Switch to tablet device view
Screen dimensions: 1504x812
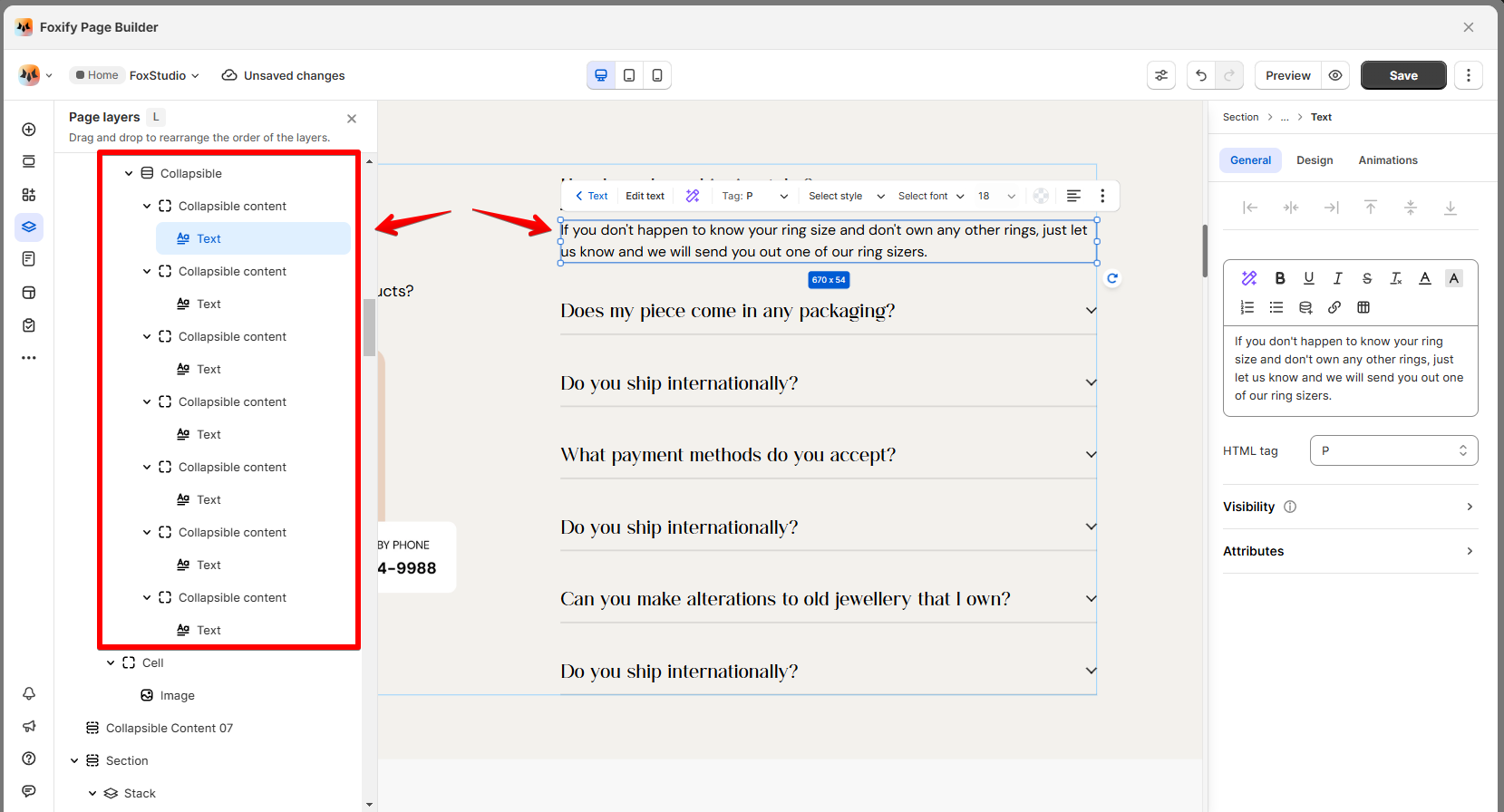pyautogui.click(x=629, y=75)
